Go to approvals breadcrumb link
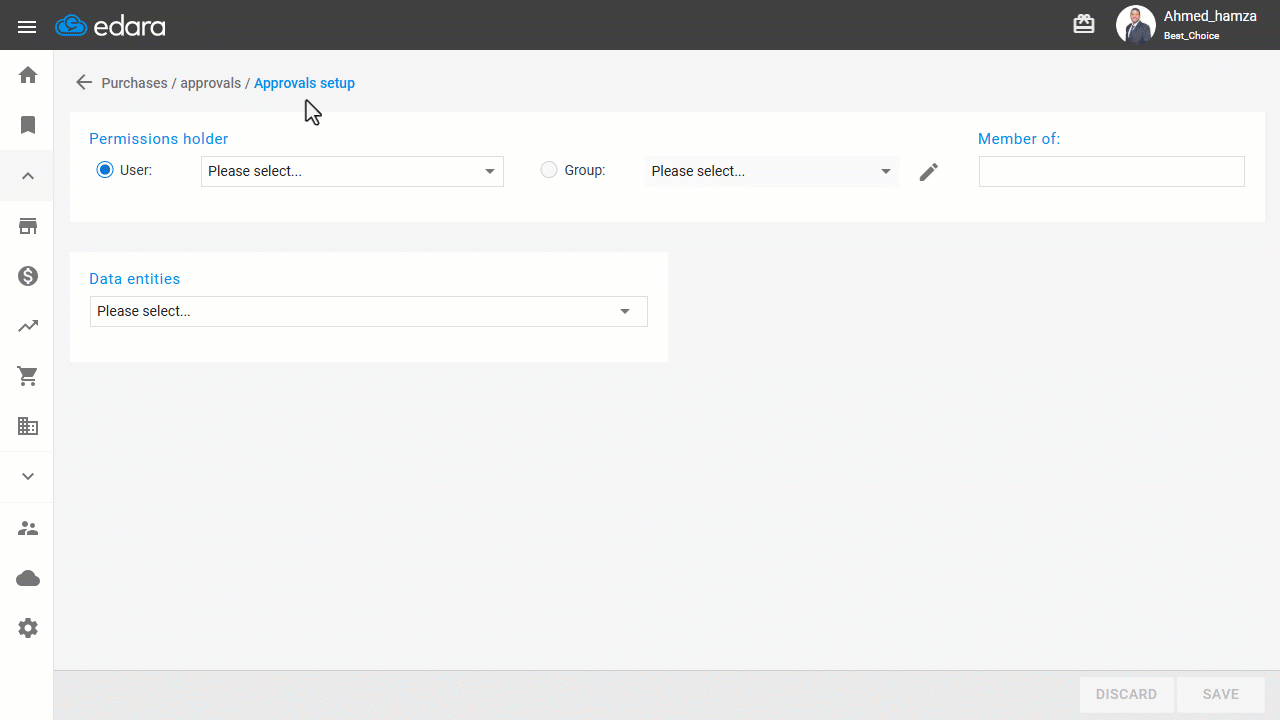Screen dimensions: 1280x720 coord(211,83)
